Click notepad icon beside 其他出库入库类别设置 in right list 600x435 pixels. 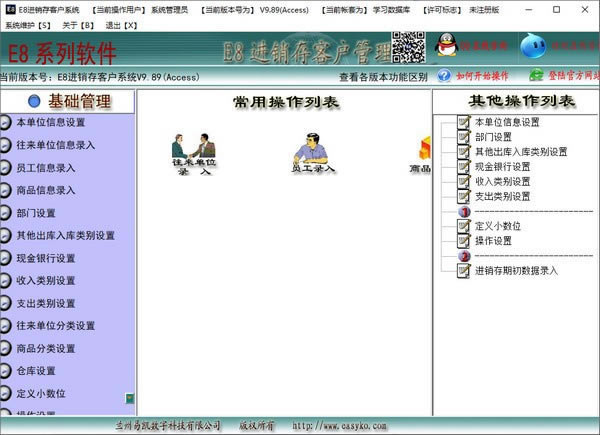(x=464, y=152)
